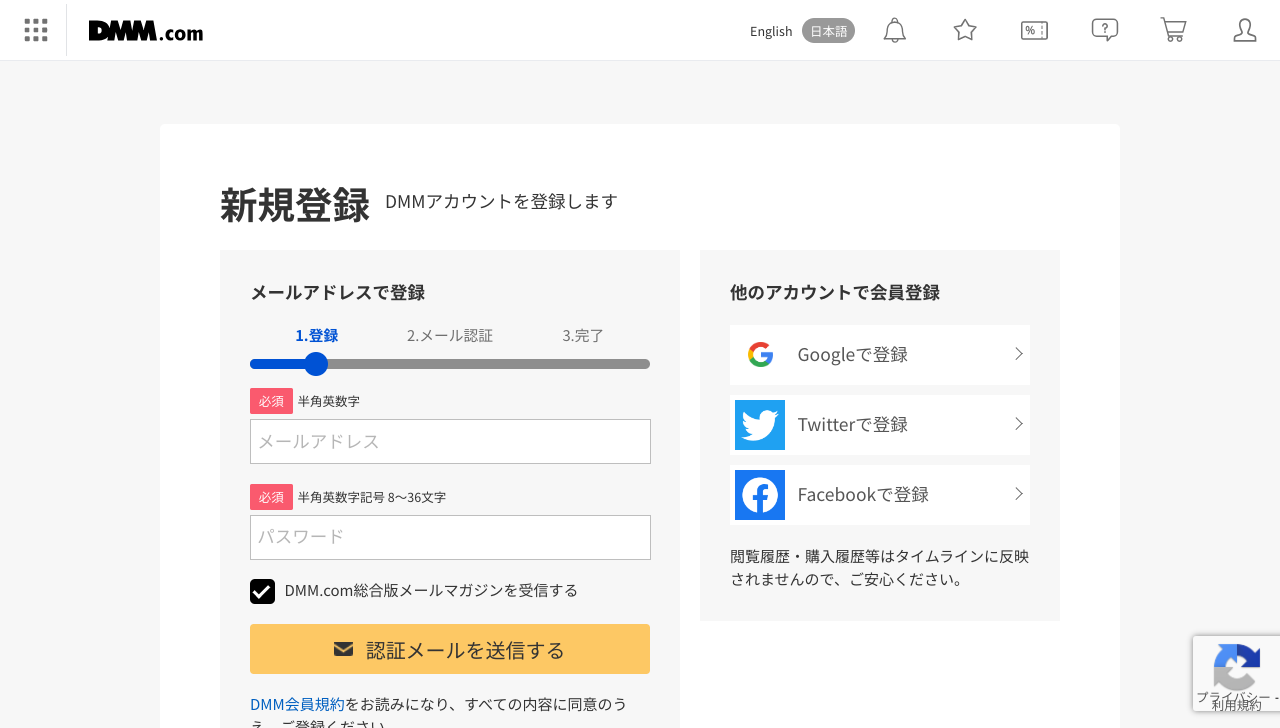
Task: Switch language to English
Action: tap(771, 31)
